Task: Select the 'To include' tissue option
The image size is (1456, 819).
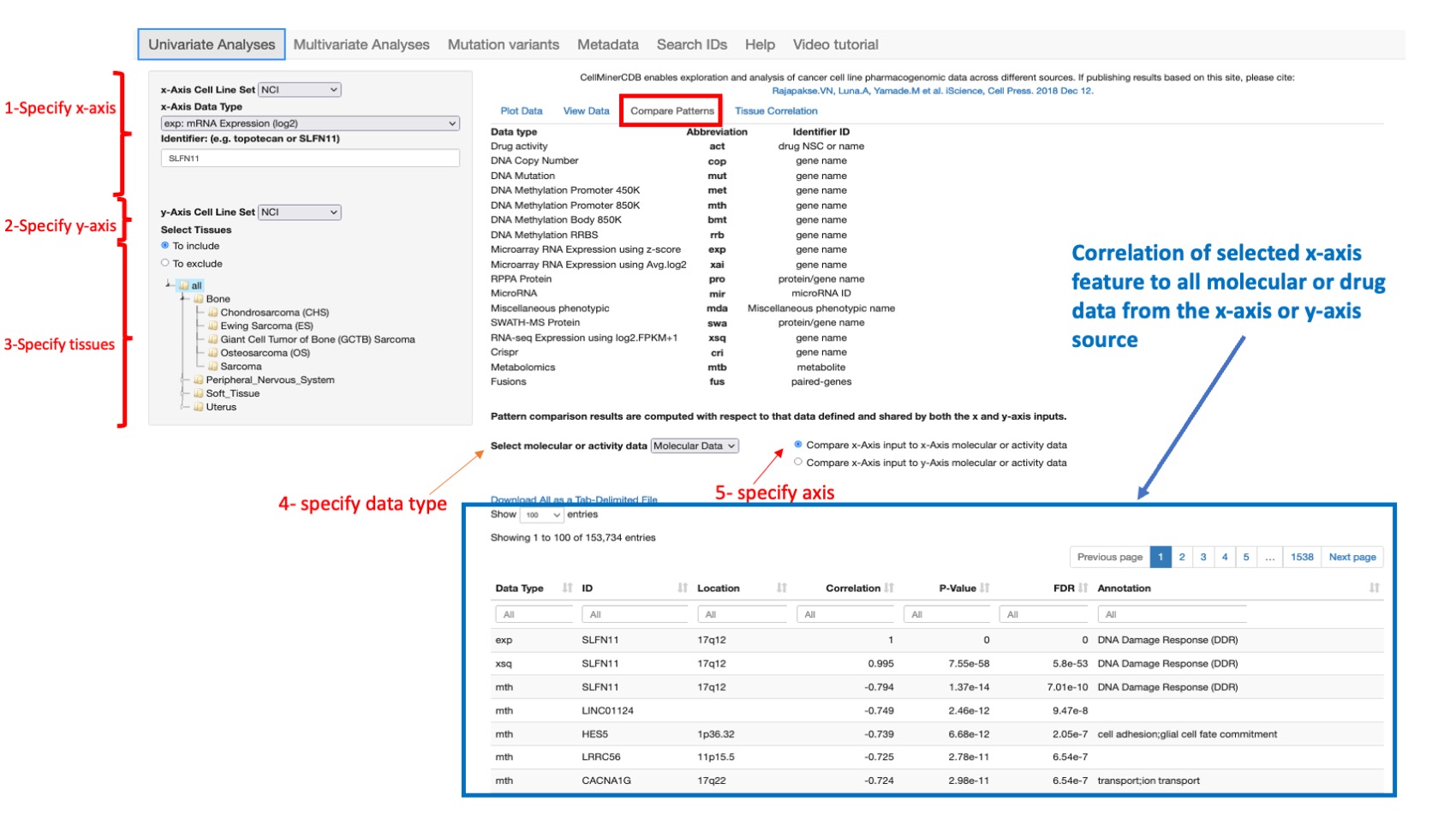Action: tap(164, 246)
